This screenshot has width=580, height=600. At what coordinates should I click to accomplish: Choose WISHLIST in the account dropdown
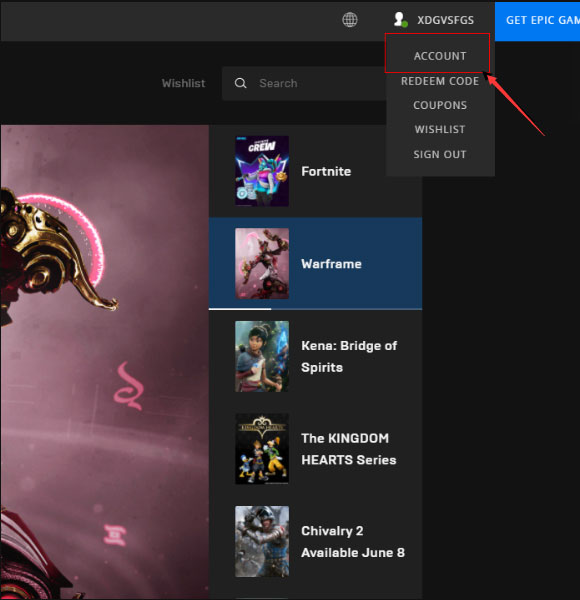coord(440,129)
